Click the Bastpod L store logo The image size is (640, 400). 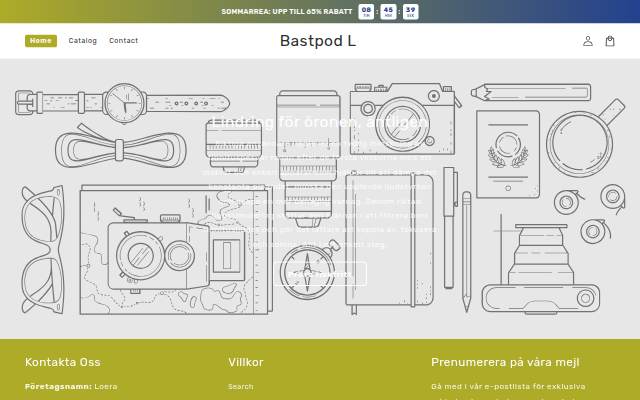pos(318,41)
